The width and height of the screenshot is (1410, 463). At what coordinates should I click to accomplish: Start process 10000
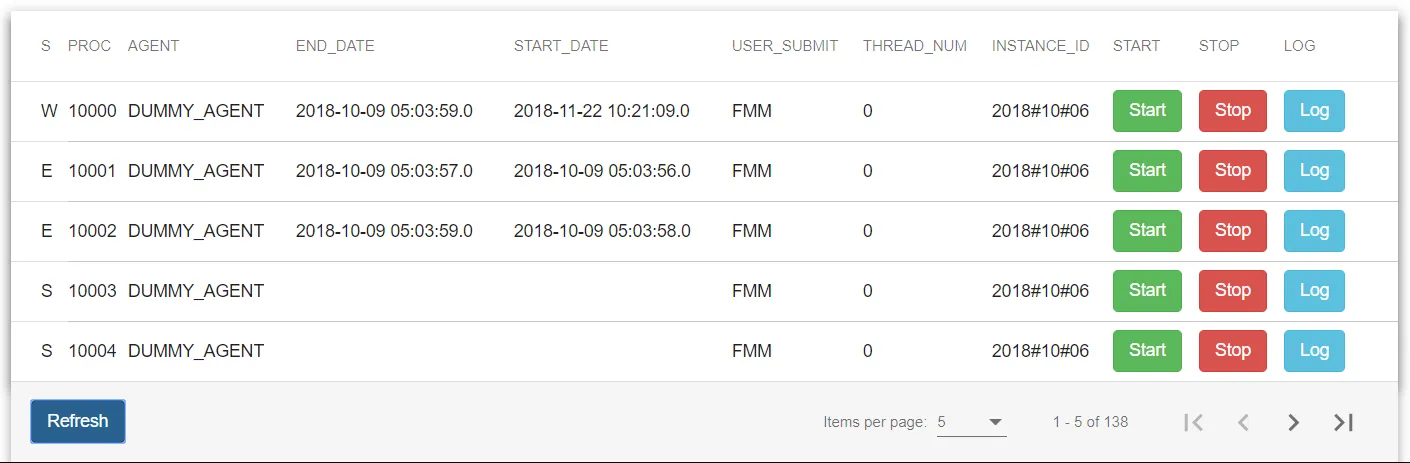tap(1147, 111)
